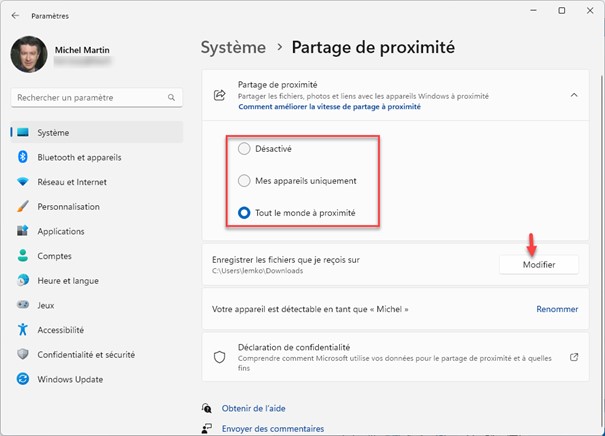Click the Personnalisation paintbrush icon

pyautogui.click(x=22, y=207)
